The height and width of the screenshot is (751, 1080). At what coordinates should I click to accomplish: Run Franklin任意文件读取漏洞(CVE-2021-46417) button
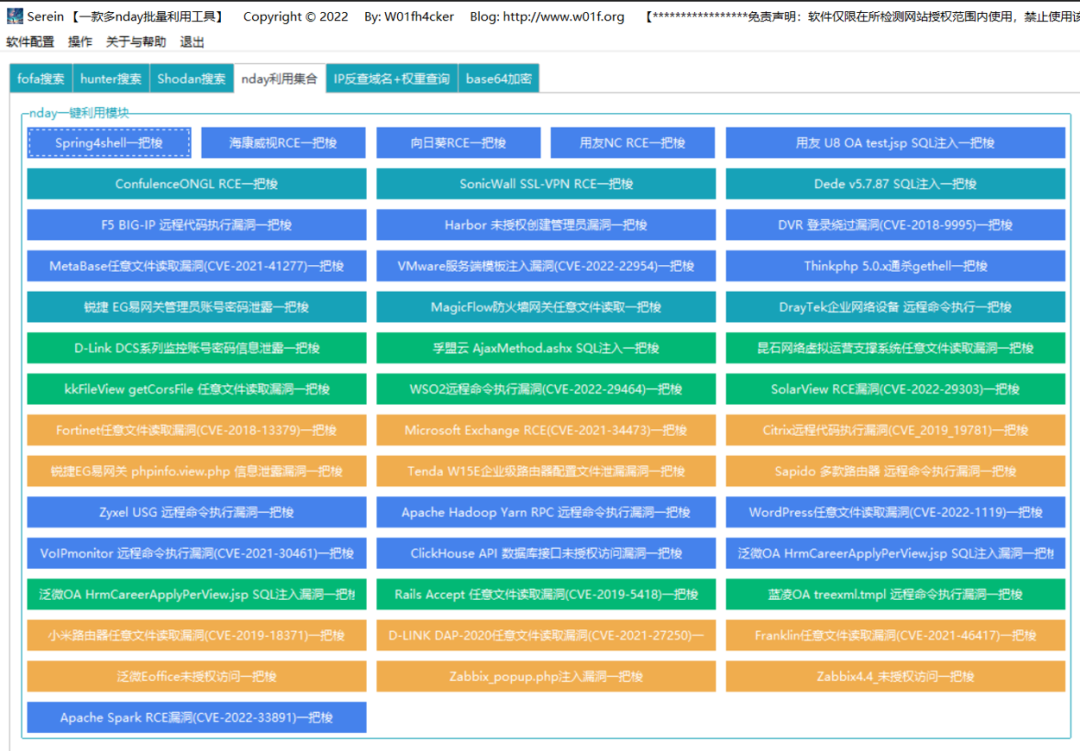[x=895, y=635]
